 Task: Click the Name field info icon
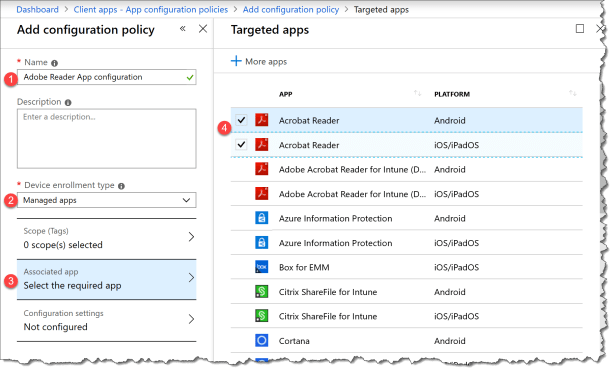click(x=55, y=63)
